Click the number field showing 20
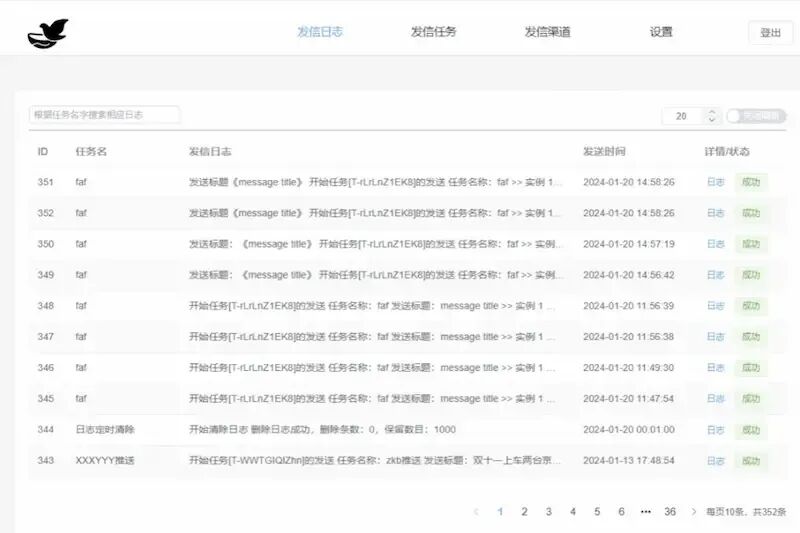This screenshot has width=800, height=533. 684,116
